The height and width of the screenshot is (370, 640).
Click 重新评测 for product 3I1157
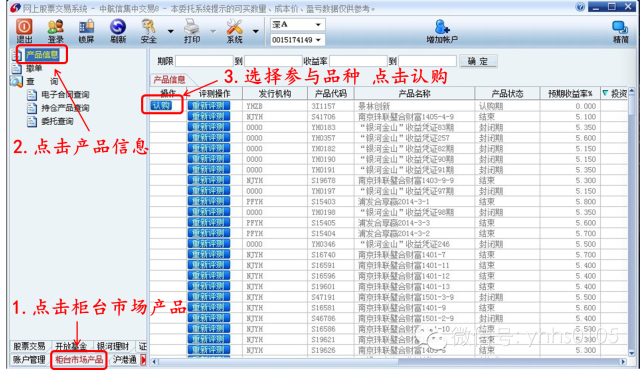pos(209,106)
